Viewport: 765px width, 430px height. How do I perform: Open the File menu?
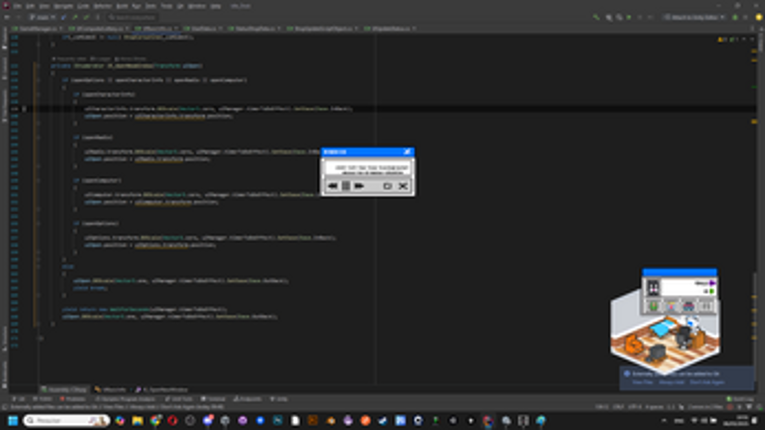[x=18, y=6]
